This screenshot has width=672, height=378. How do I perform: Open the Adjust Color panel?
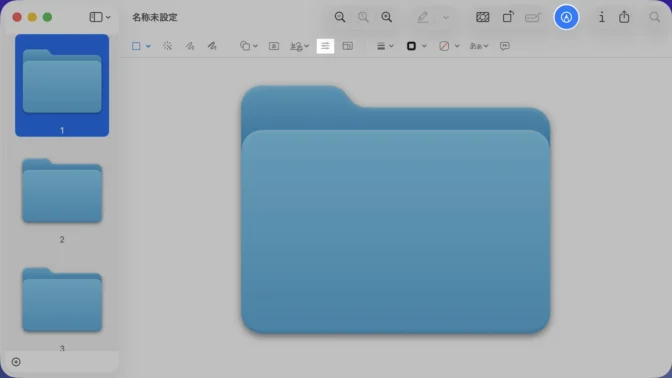[x=325, y=46]
